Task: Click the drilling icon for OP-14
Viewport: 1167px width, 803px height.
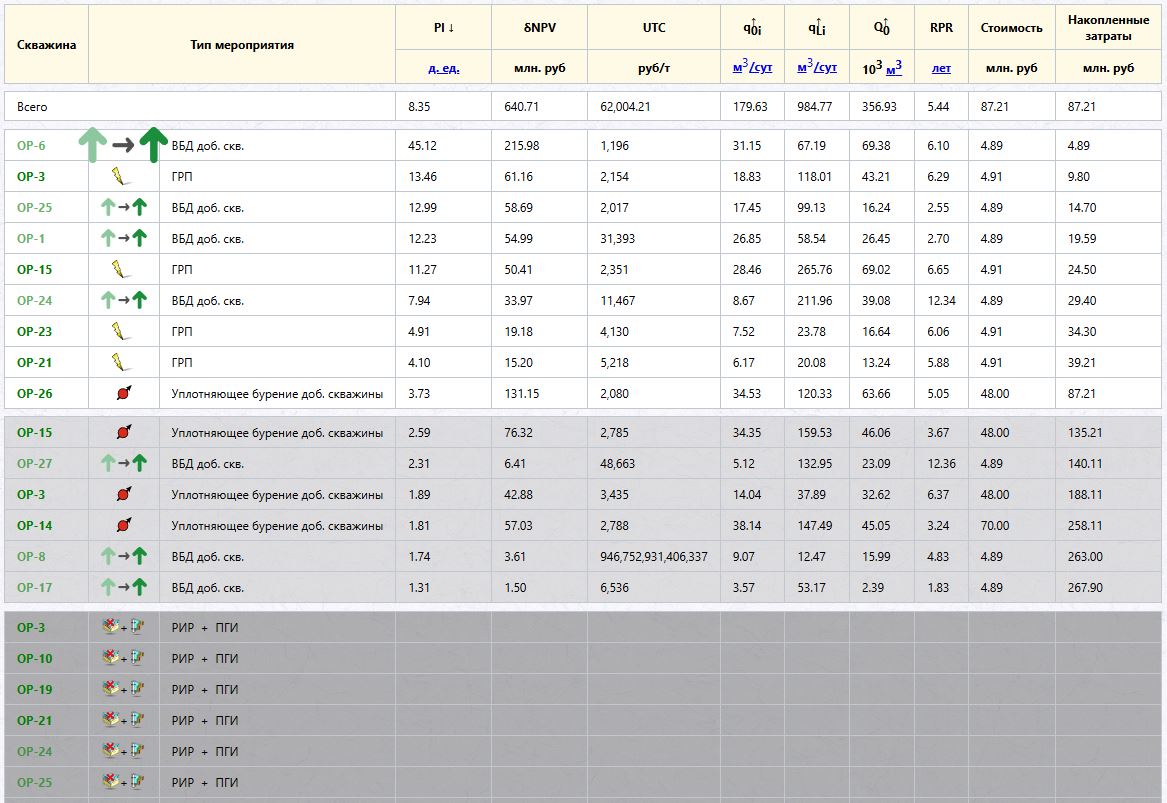Action: [x=124, y=525]
